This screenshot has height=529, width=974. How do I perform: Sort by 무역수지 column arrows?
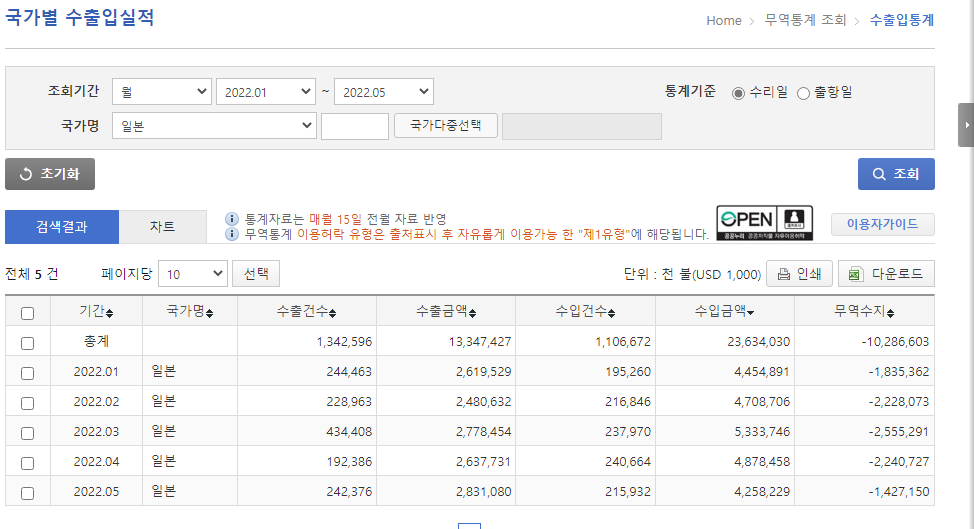click(x=890, y=313)
